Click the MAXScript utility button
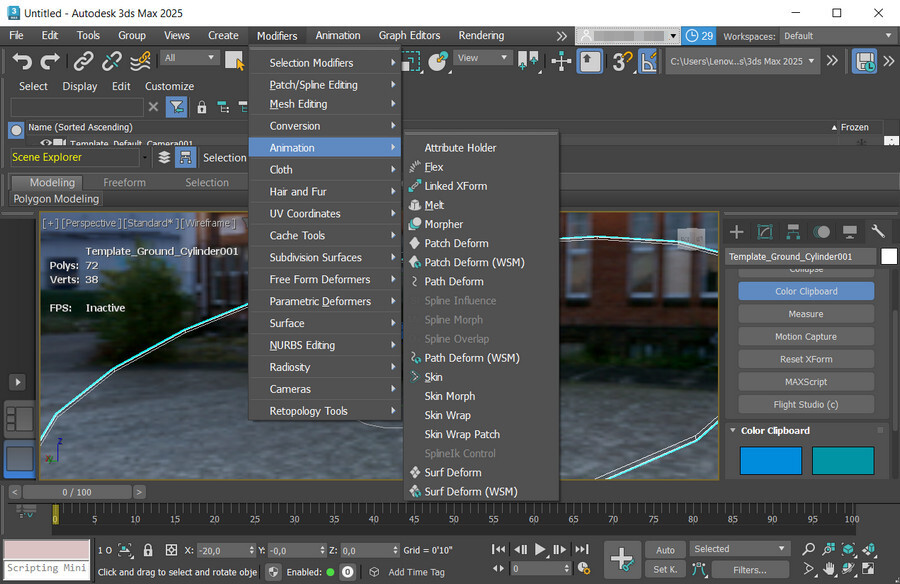The image size is (900, 584). click(806, 382)
